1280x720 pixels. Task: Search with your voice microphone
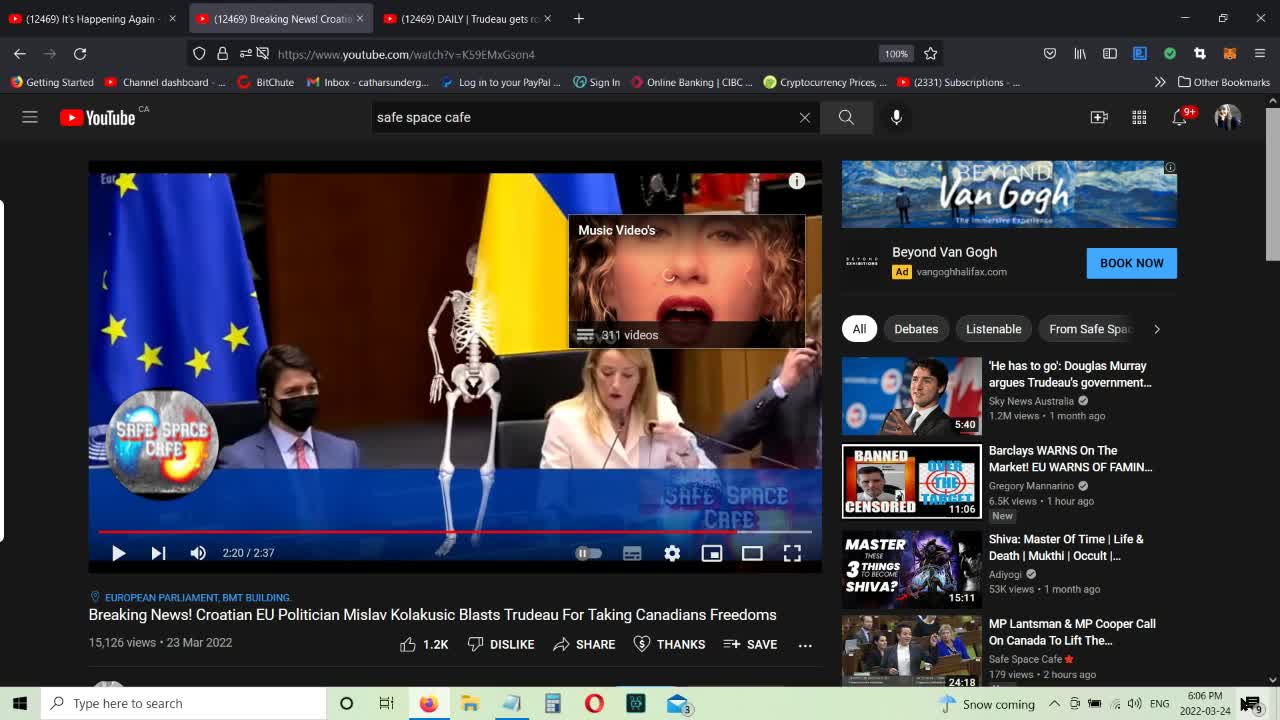896,117
